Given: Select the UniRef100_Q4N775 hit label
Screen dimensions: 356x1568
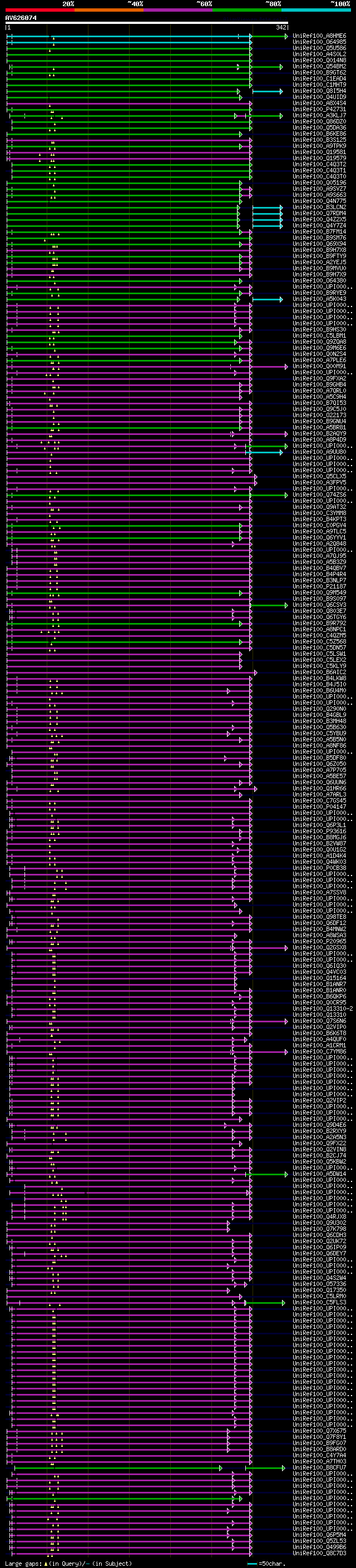Looking at the screenshot, I should coord(319,201).
